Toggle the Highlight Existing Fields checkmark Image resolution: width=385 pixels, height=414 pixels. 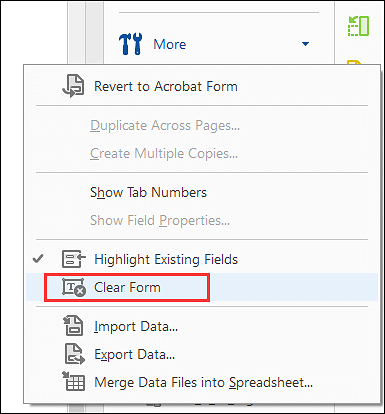(x=38, y=259)
